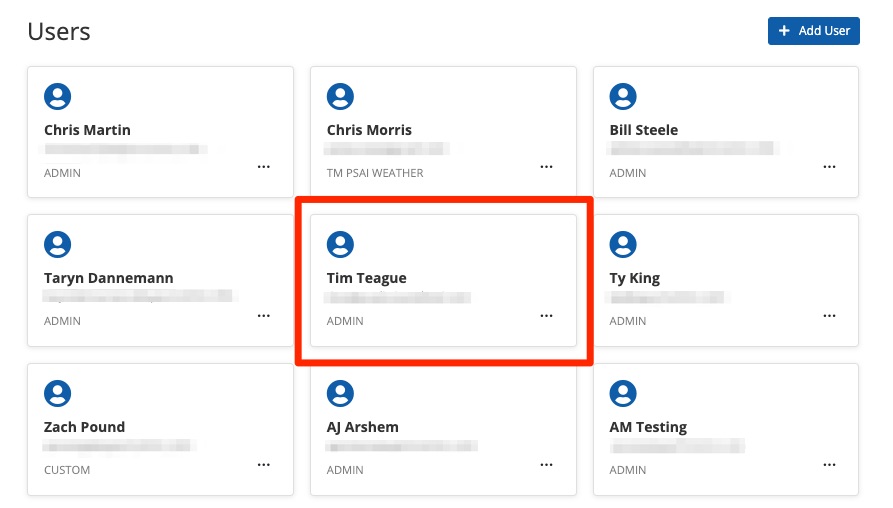Open the three-dot menu on Bill Steele's card
This screenshot has height=508, width=893.
pos(829,167)
